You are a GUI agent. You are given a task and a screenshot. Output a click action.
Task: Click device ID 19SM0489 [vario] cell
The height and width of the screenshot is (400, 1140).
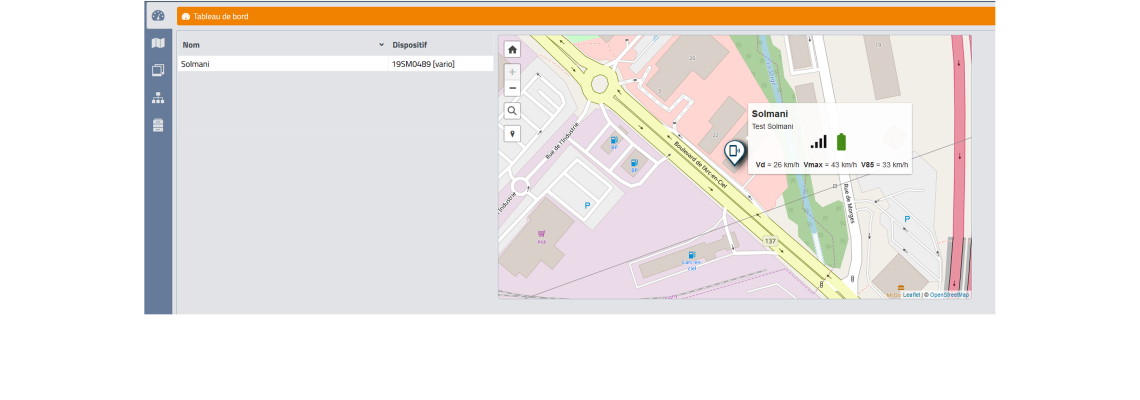(424, 64)
